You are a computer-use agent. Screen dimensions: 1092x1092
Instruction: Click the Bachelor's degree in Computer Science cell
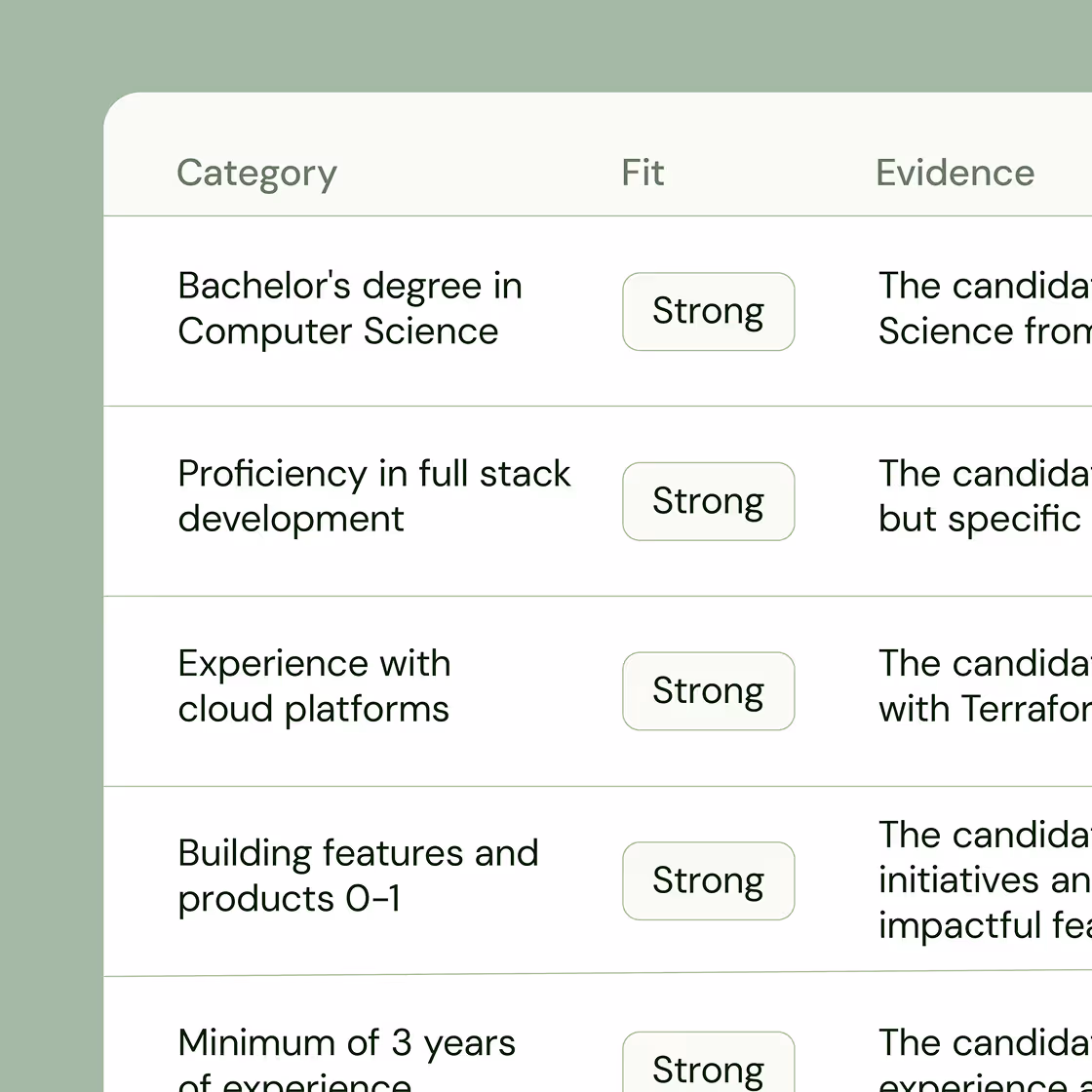click(x=350, y=308)
